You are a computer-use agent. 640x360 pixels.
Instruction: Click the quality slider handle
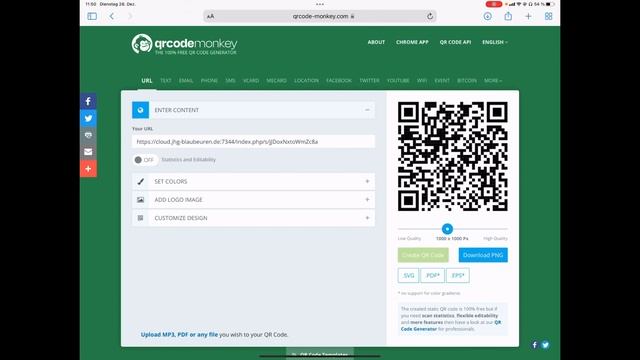[x=447, y=229]
